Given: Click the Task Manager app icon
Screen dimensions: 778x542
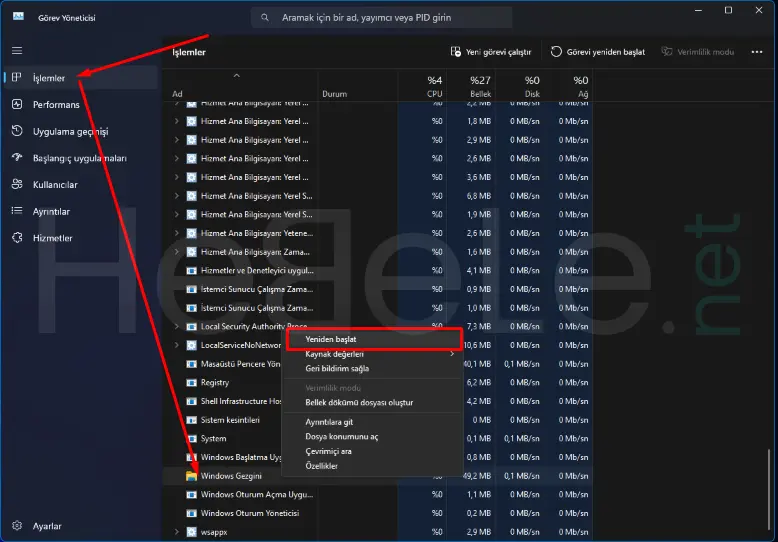Looking at the screenshot, I should 18,17.
